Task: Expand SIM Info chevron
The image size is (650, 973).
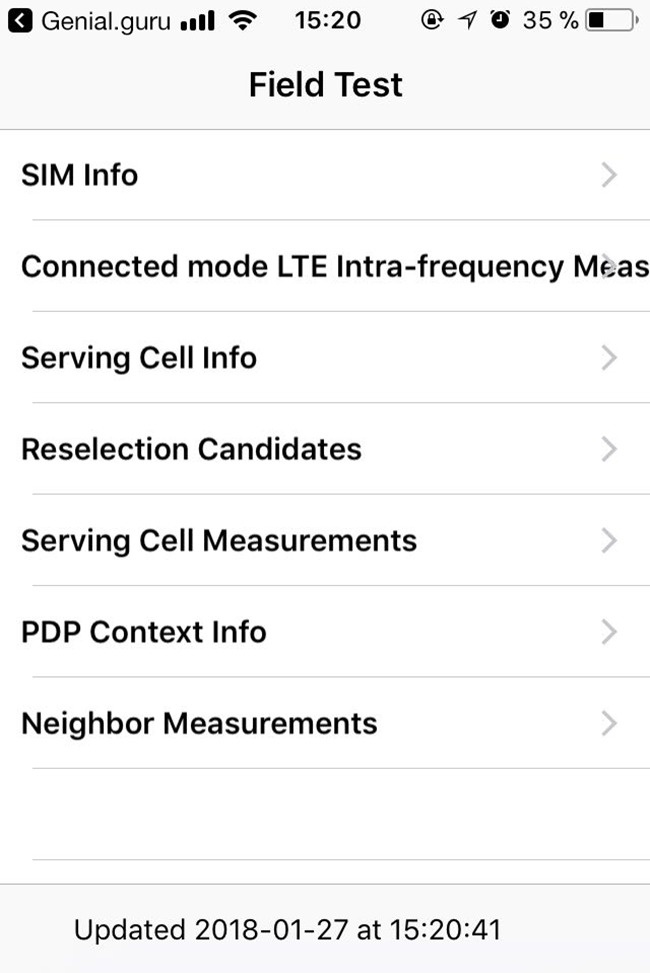Action: 609,175
